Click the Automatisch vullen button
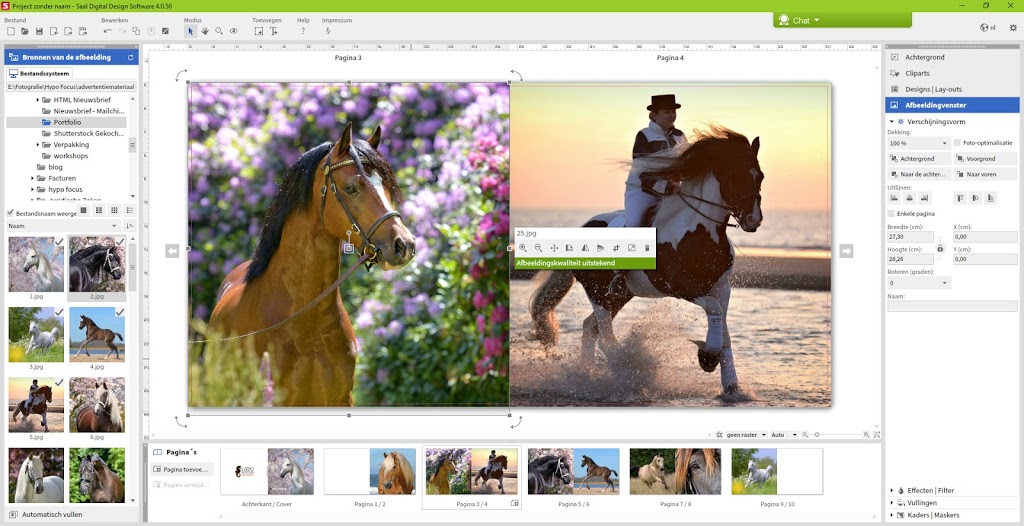Image resolution: width=1024 pixels, height=526 pixels. [x=52, y=514]
